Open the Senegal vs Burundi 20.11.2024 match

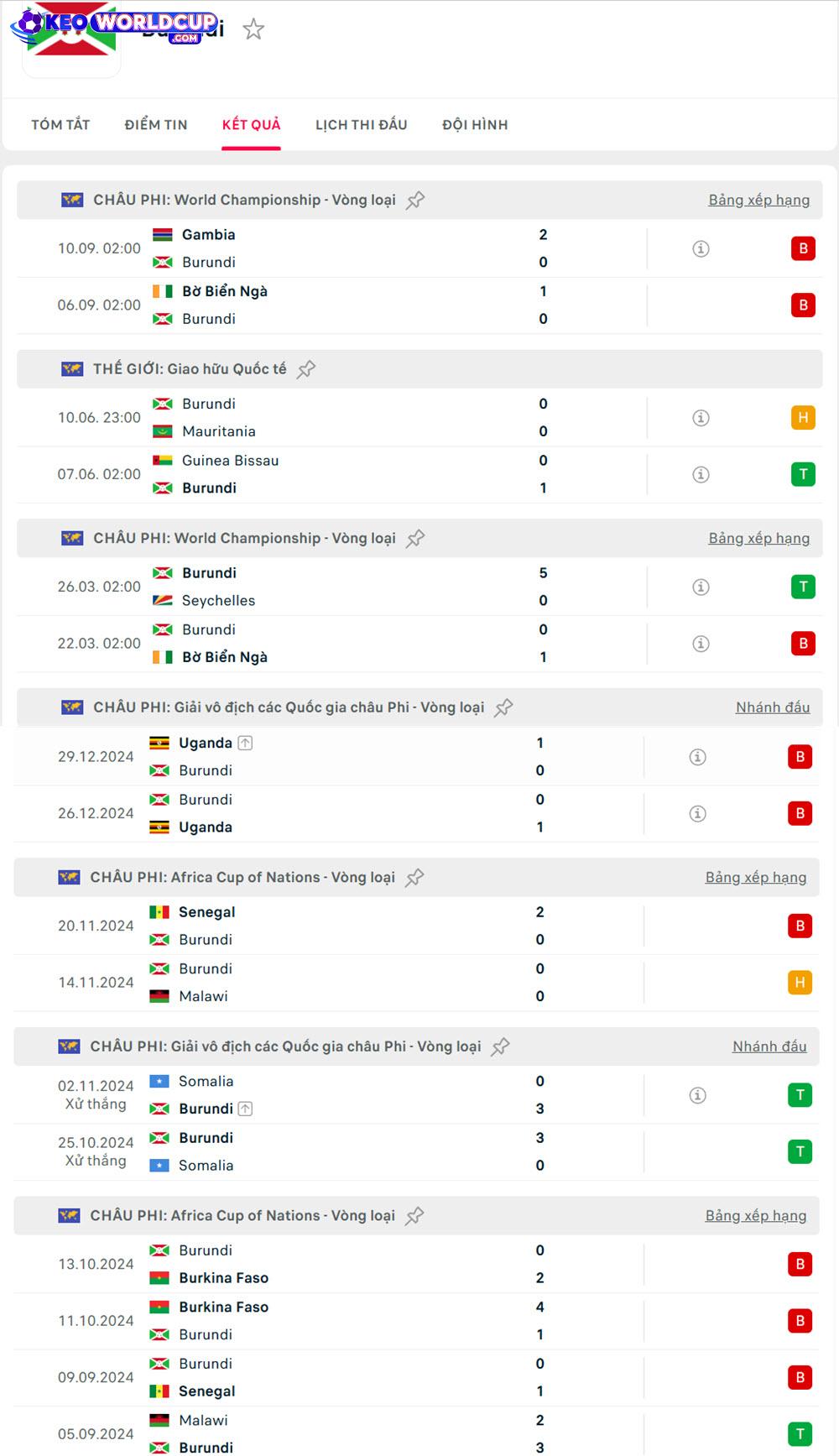(336, 926)
